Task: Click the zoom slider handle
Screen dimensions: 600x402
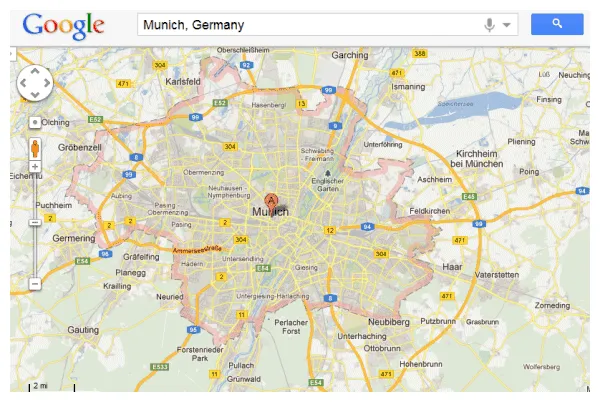Action: [34, 220]
